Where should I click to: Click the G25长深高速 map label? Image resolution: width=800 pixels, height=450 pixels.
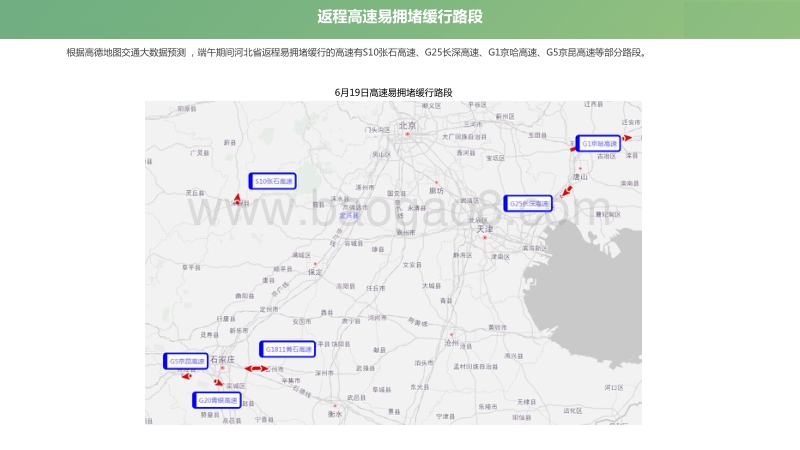click(528, 204)
